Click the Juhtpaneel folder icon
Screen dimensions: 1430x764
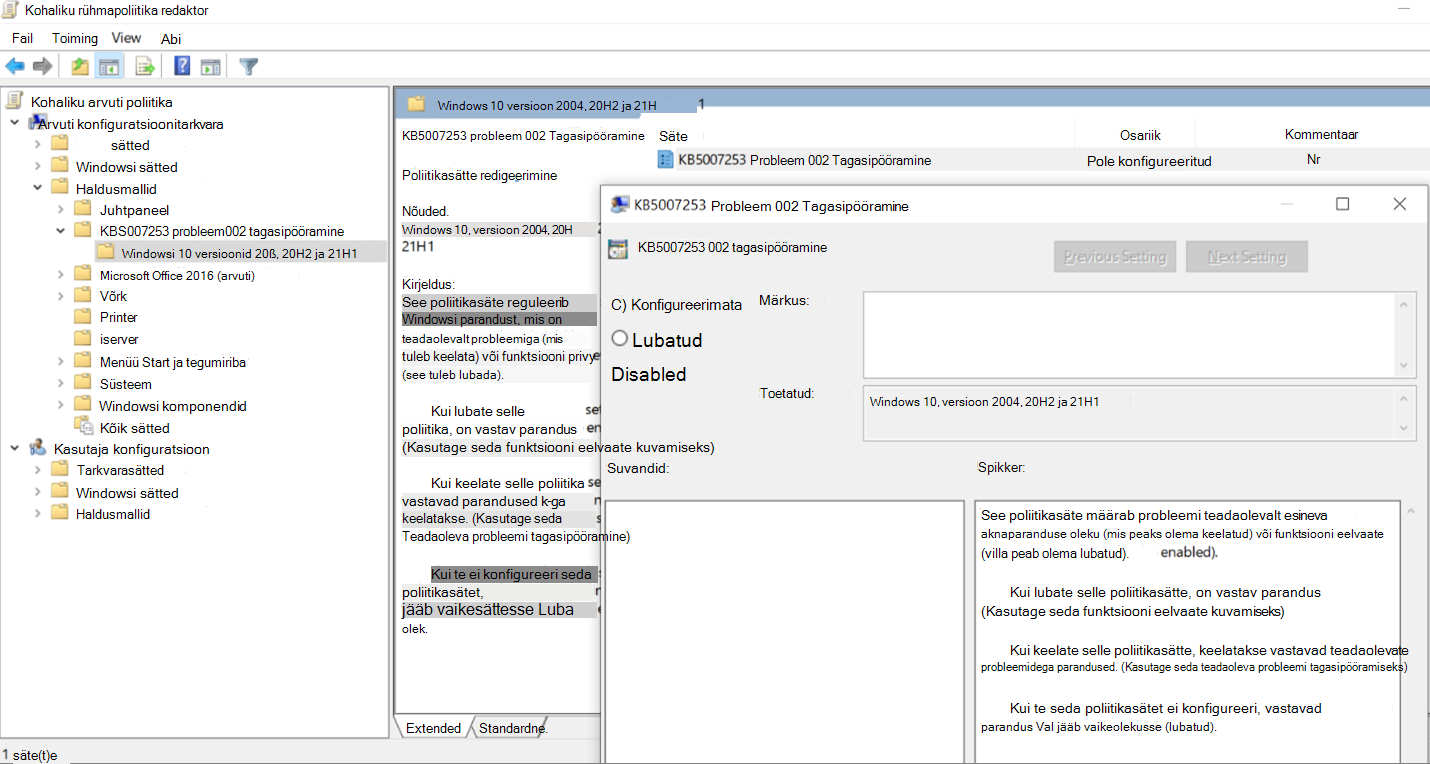pyautogui.click(x=82, y=209)
